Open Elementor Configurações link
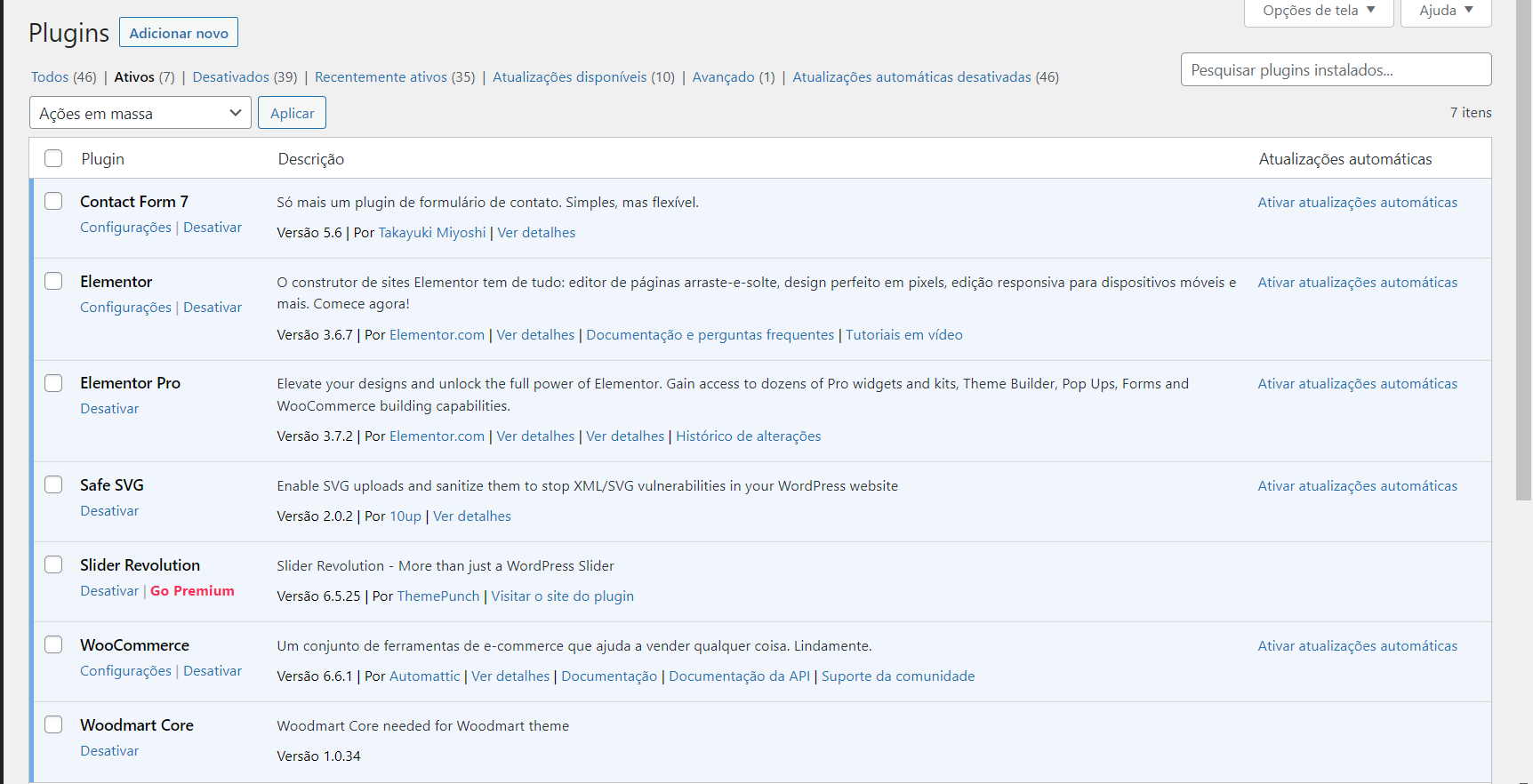This screenshot has width=1533, height=784. click(125, 308)
